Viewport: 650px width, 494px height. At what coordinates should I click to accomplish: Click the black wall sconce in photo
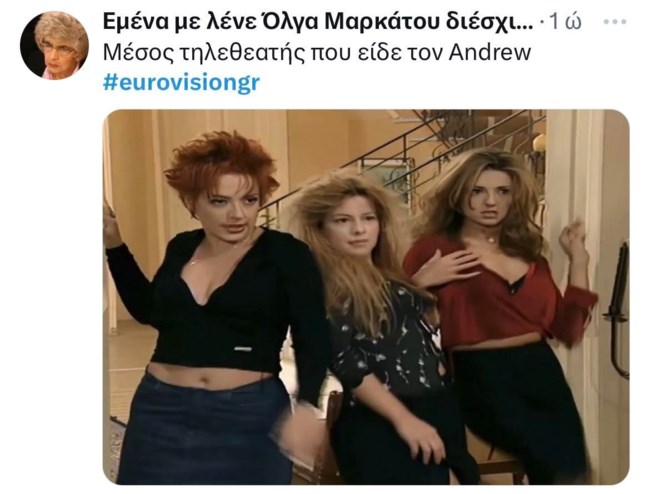pos(617,309)
